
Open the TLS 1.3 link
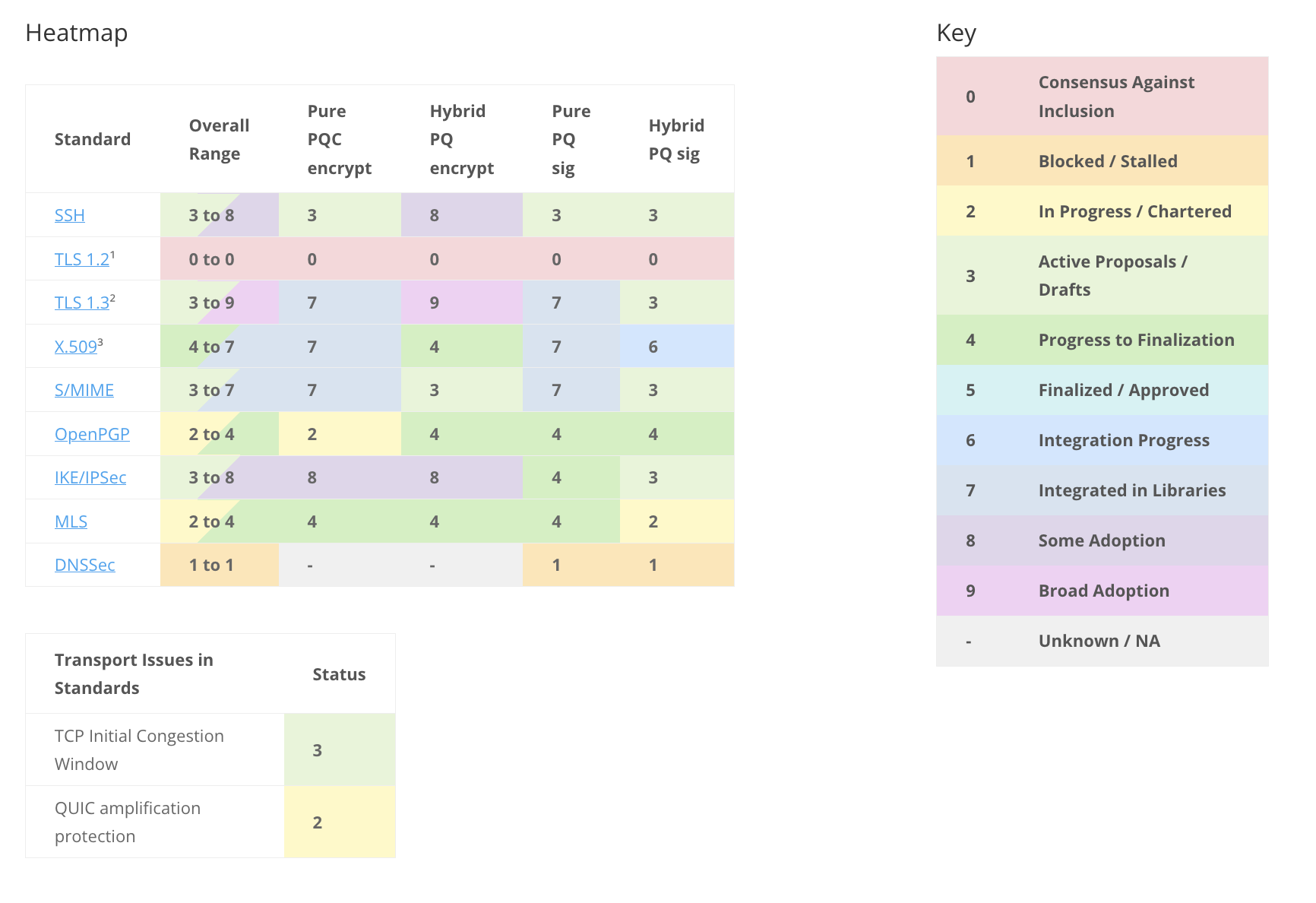pos(81,303)
